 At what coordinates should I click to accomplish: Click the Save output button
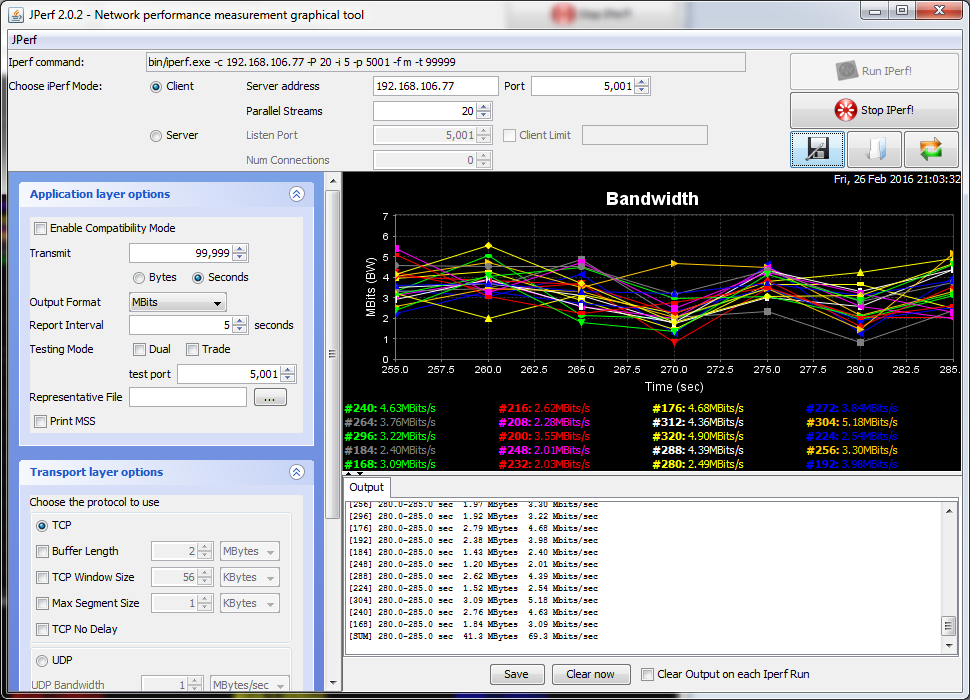(x=516, y=674)
